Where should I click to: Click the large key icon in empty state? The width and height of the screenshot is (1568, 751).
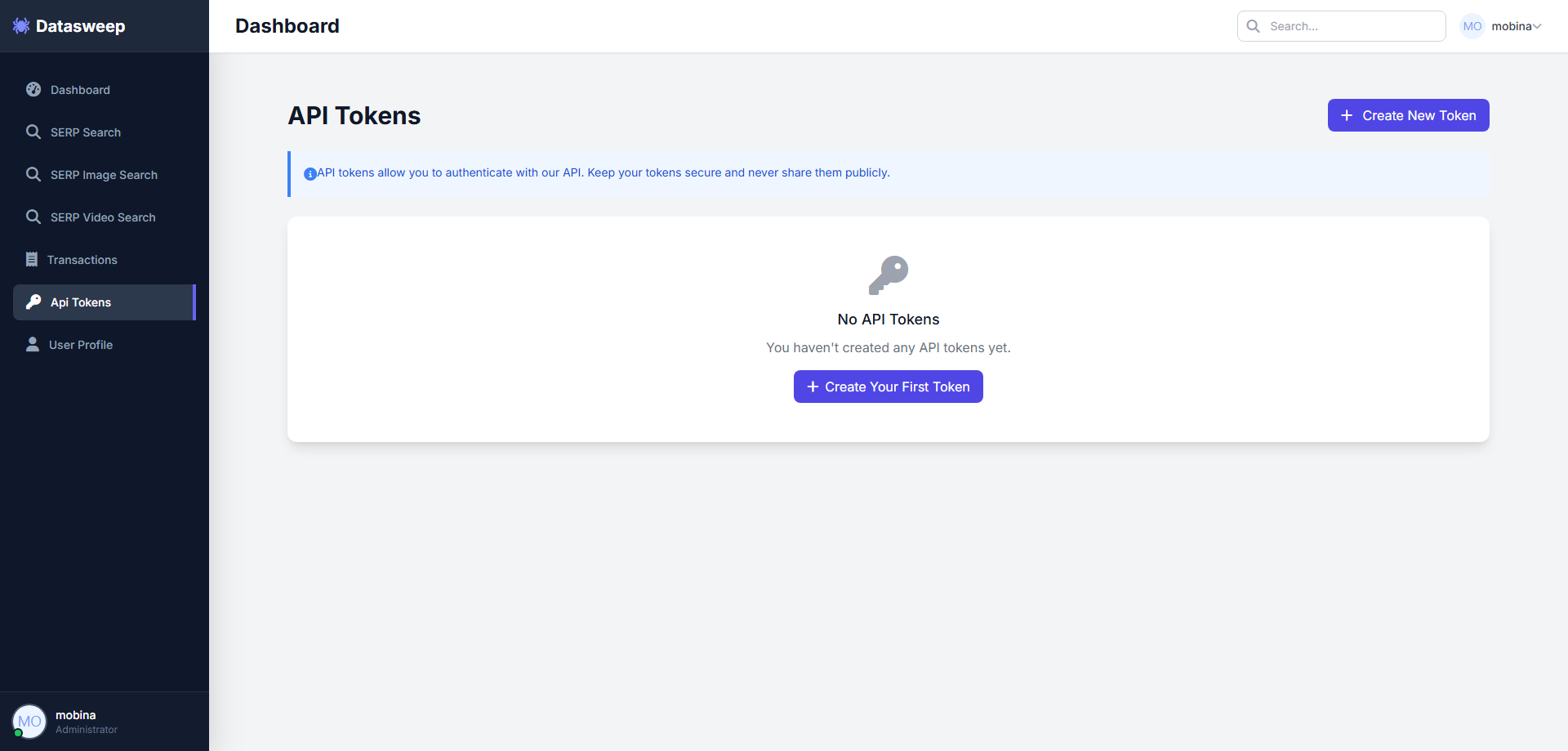888,275
